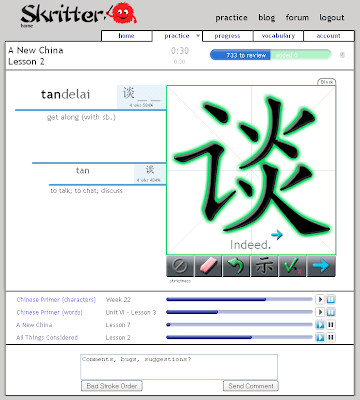Click the strictness label under toolbar
This screenshot has height=400, width=360.
180,281
